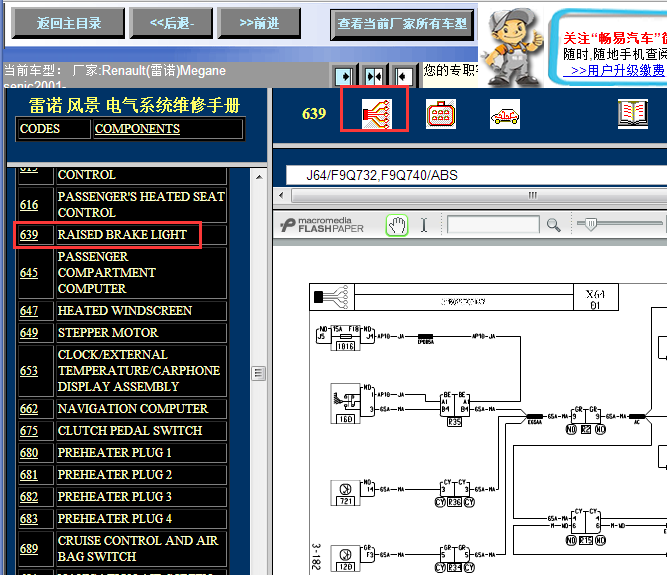Click the mechanic mascot image
Screen dimensions: 667x575
tap(512, 46)
